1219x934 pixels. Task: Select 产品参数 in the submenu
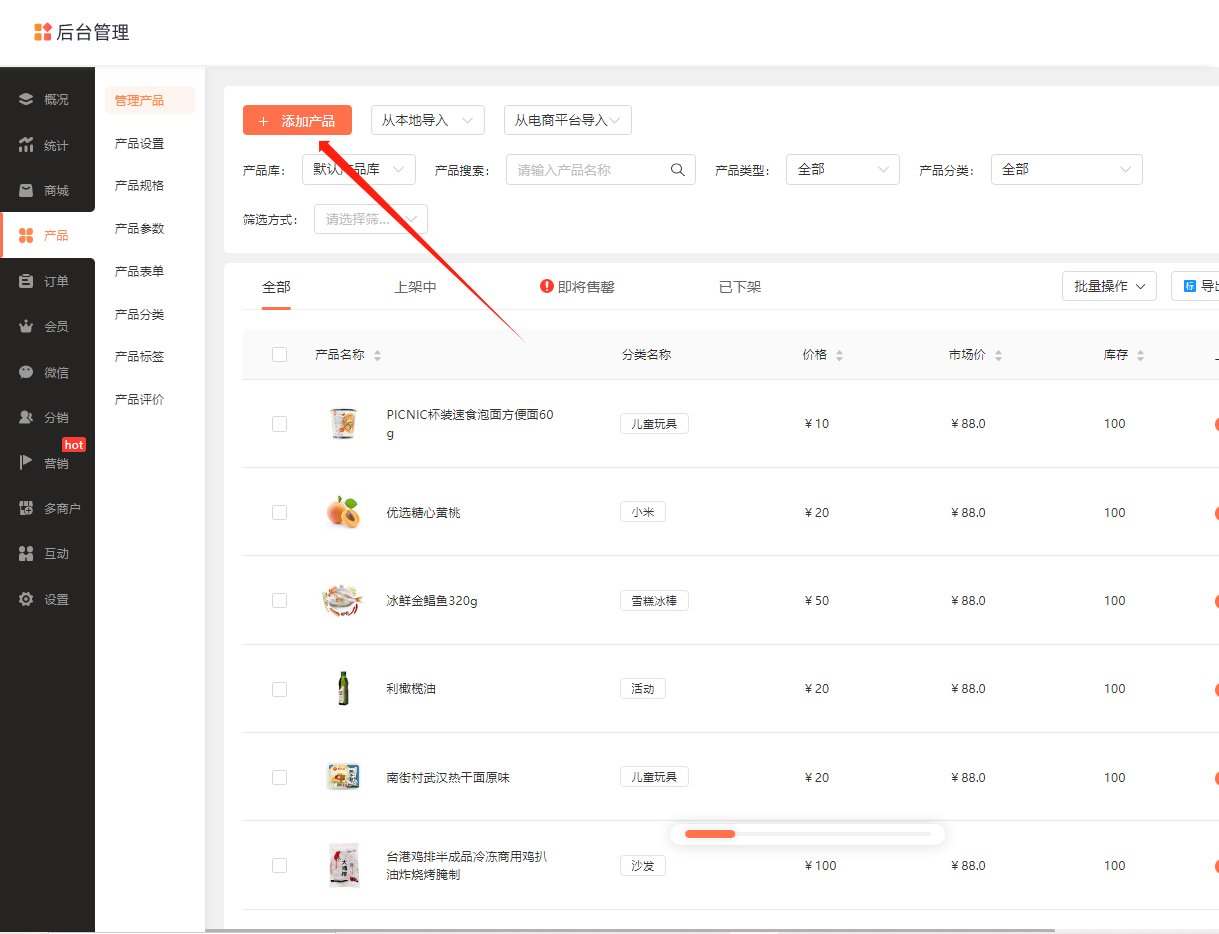pos(140,228)
